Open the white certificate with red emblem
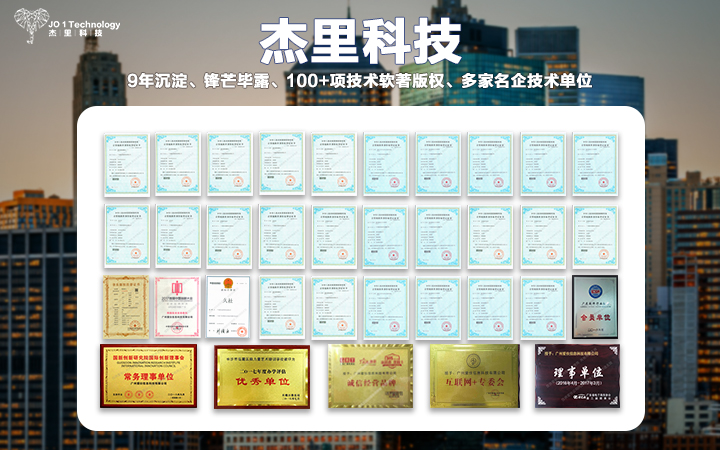720x450 pixels. coord(229,304)
